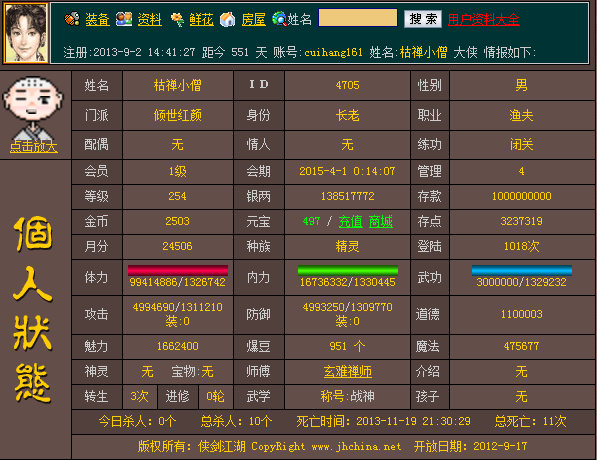Open the 装备 link
Image resolution: width=597 pixels, height=460 pixels.
[x=97, y=19]
